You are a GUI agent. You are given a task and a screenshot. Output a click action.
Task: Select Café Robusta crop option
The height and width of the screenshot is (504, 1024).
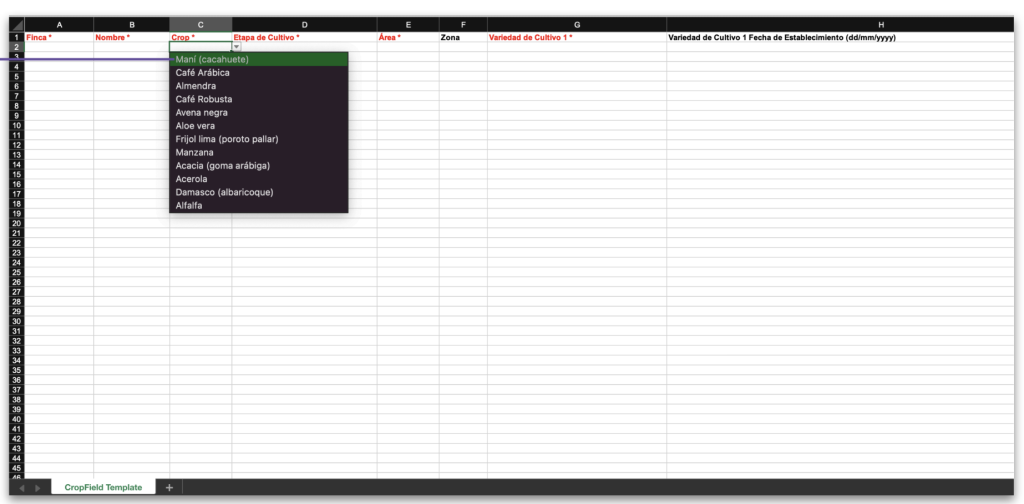coord(259,99)
